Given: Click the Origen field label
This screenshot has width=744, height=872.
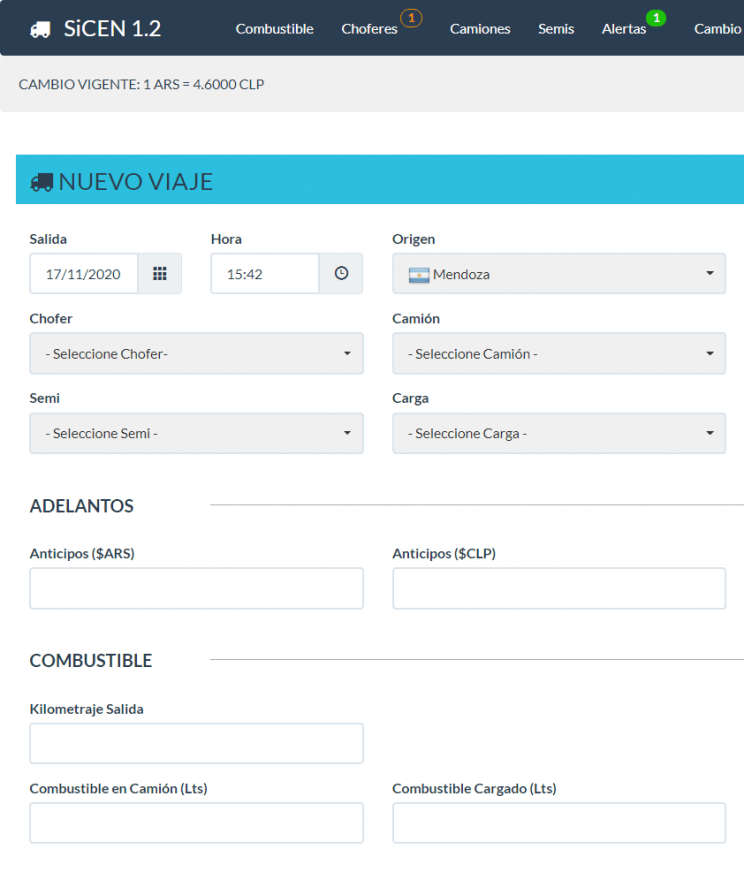Looking at the screenshot, I should click(x=414, y=240).
